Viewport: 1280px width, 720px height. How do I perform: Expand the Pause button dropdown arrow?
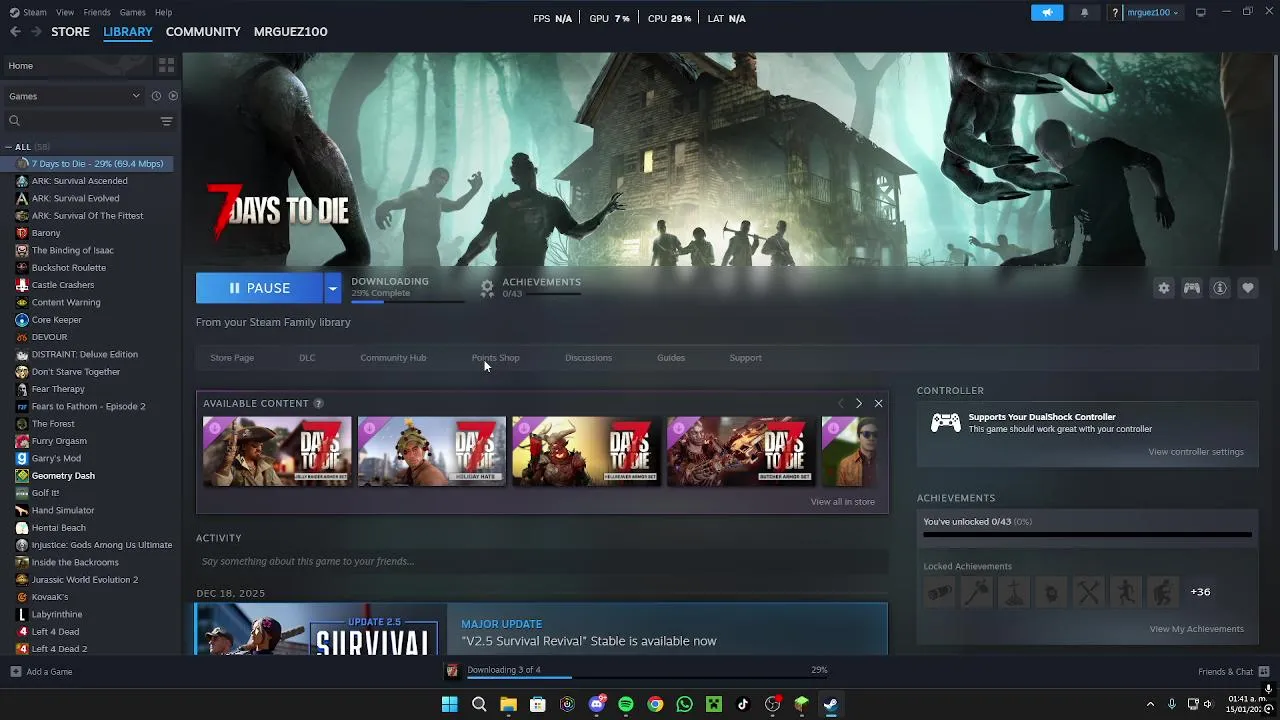tap(332, 288)
